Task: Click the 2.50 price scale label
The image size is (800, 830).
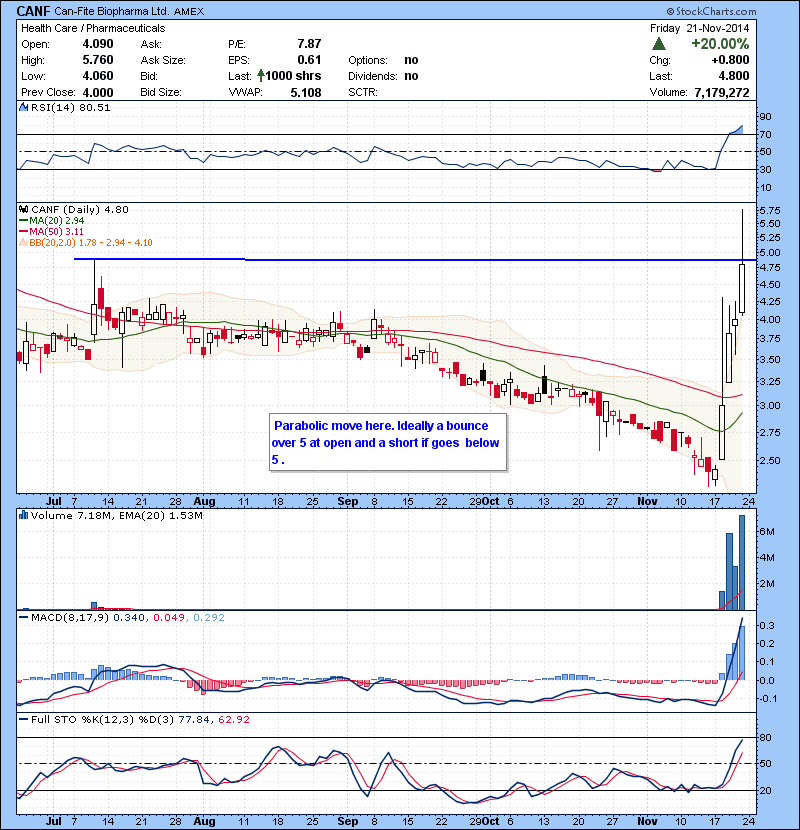Action: click(x=770, y=460)
